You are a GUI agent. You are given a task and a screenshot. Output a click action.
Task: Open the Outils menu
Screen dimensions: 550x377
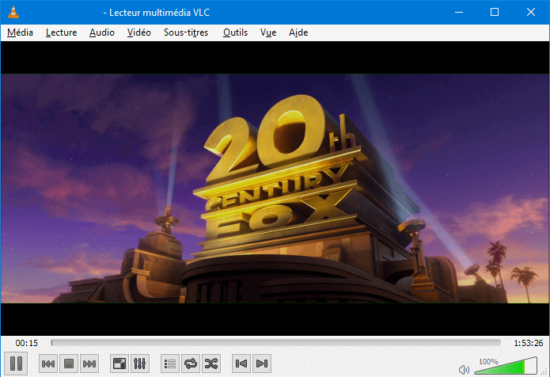point(235,33)
